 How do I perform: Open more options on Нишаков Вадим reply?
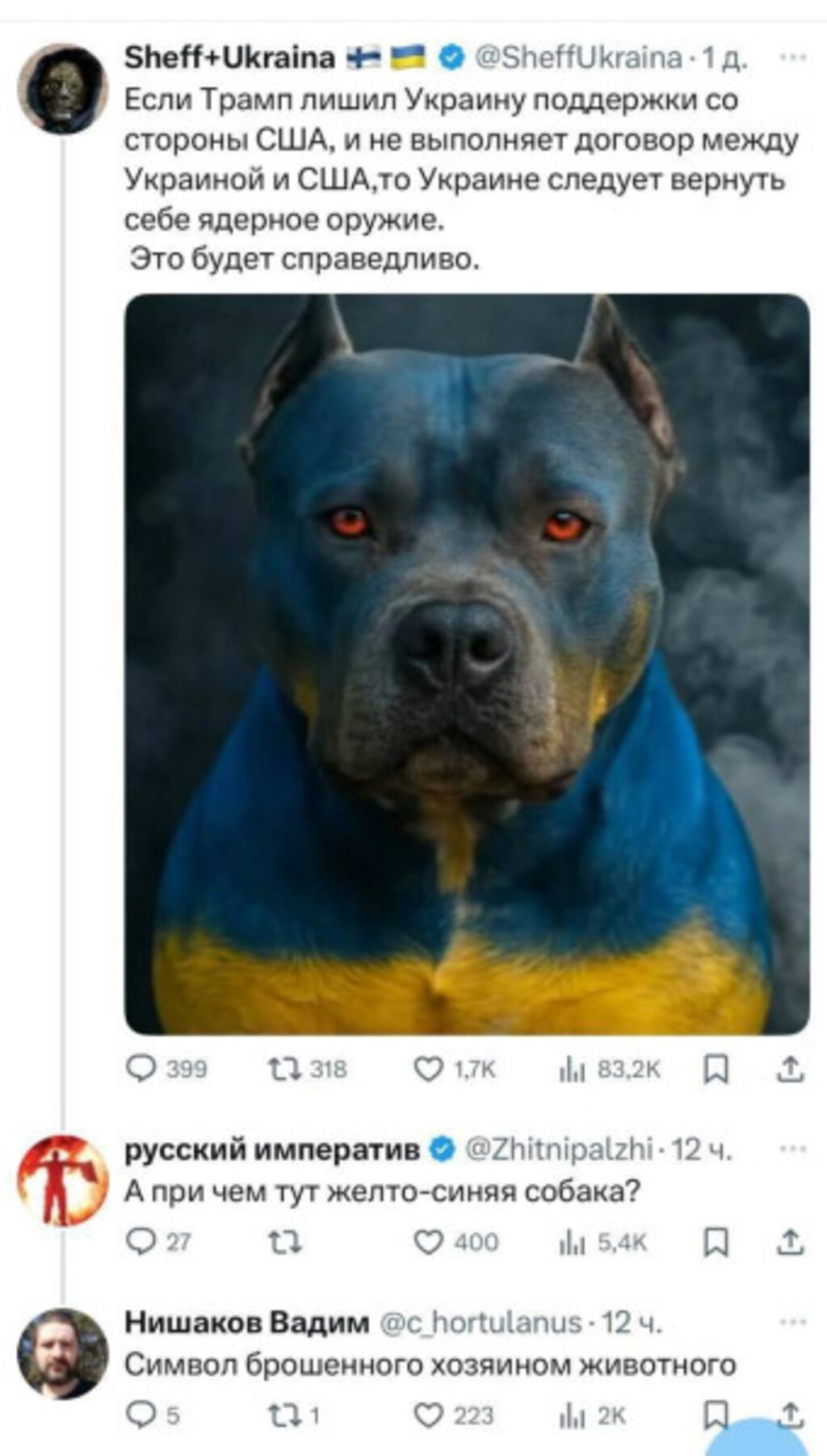click(x=792, y=1321)
